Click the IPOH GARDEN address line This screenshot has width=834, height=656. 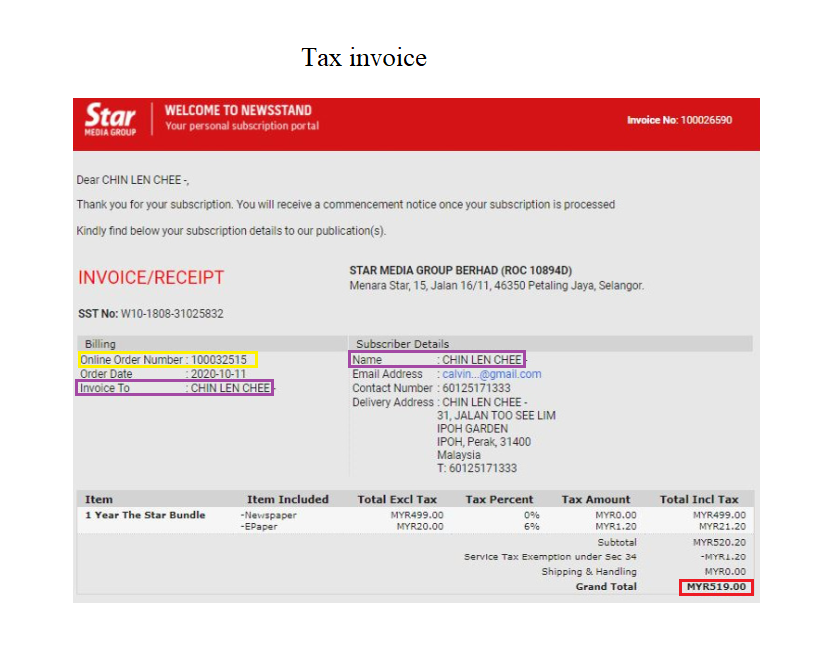tap(472, 429)
